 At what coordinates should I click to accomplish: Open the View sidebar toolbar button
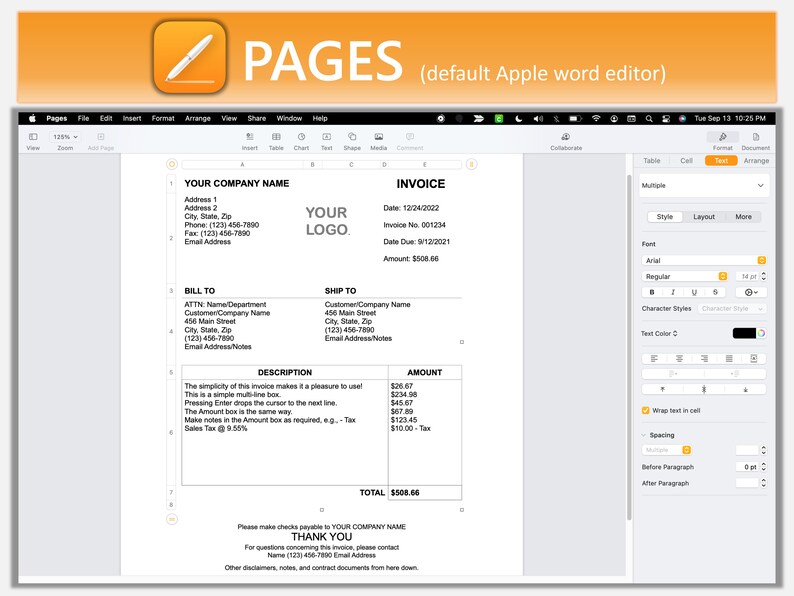click(33, 137)
